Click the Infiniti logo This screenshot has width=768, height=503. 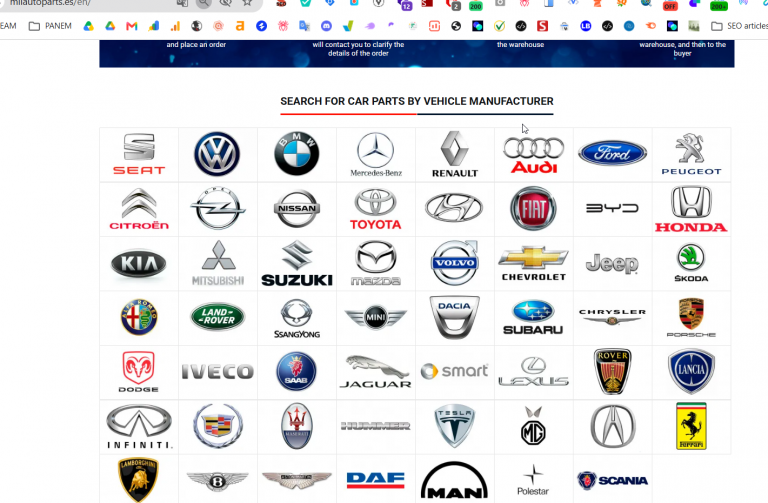[139, 427]
